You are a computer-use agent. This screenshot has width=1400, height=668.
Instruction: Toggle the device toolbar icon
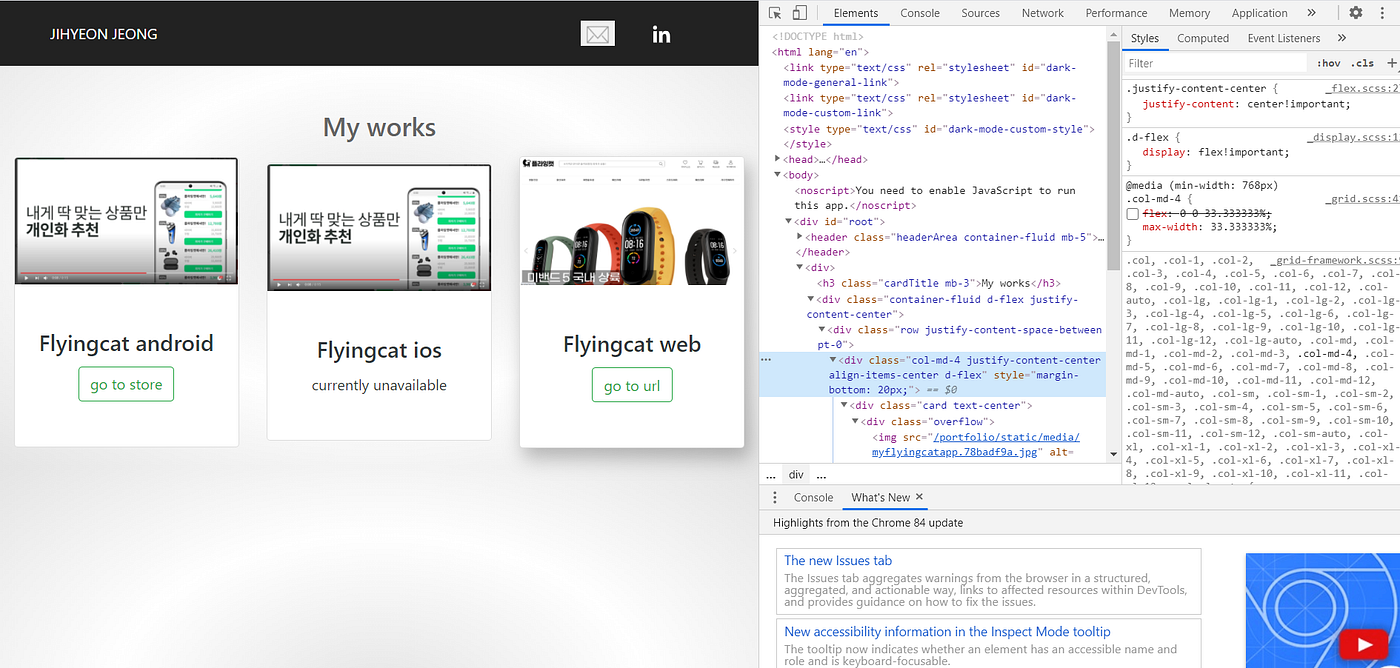pyautogui.click(x=799, y=13)
